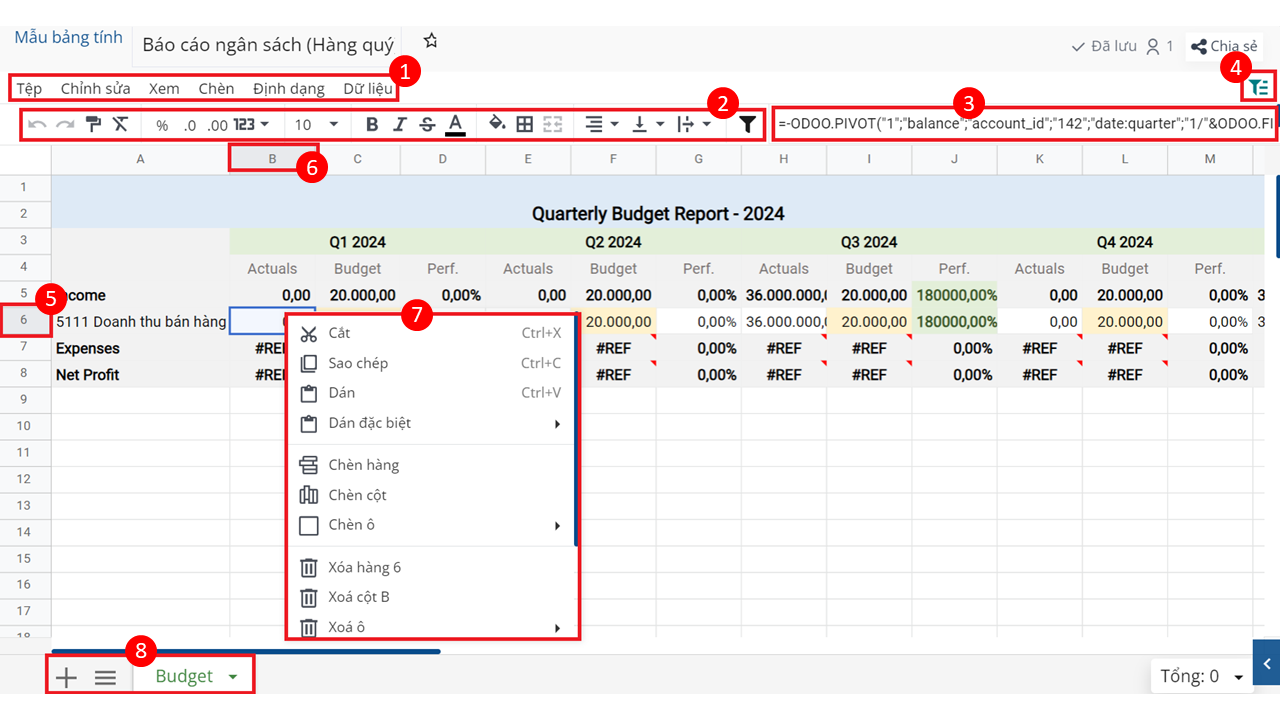
Task: Toggle bold formatting
Action: pyautogui.click(x=372, y=124)
